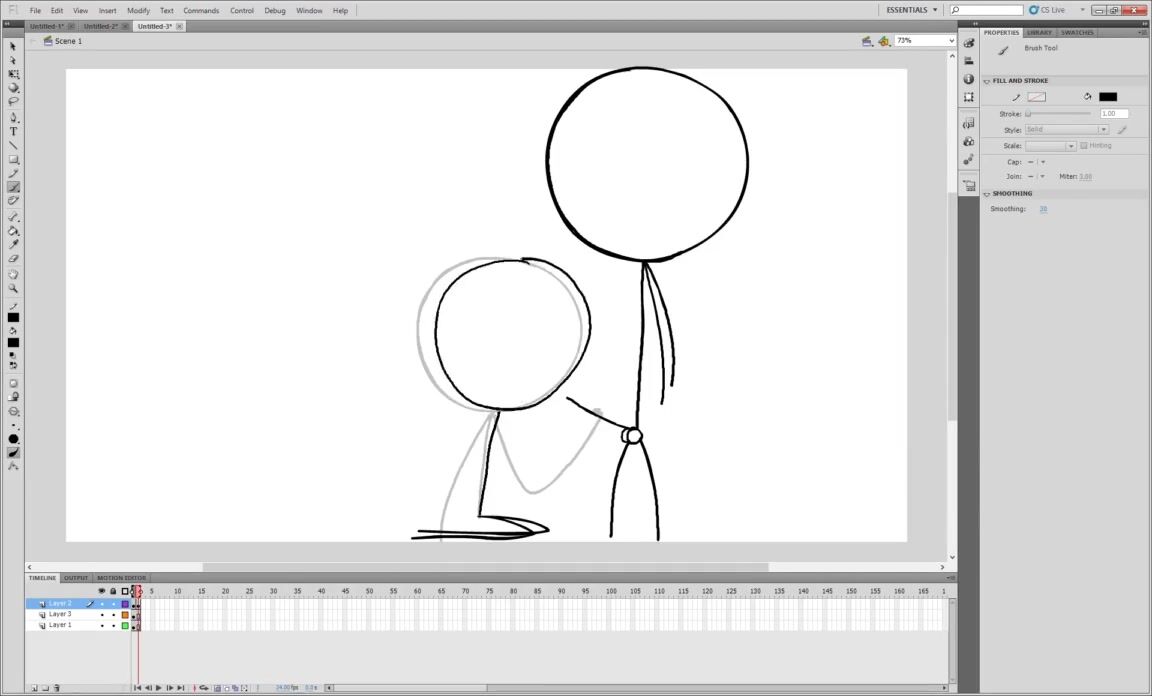Toggle visibility dot for Layer 3
This screenshot has height=696, width=1152.
coord(101,615)
